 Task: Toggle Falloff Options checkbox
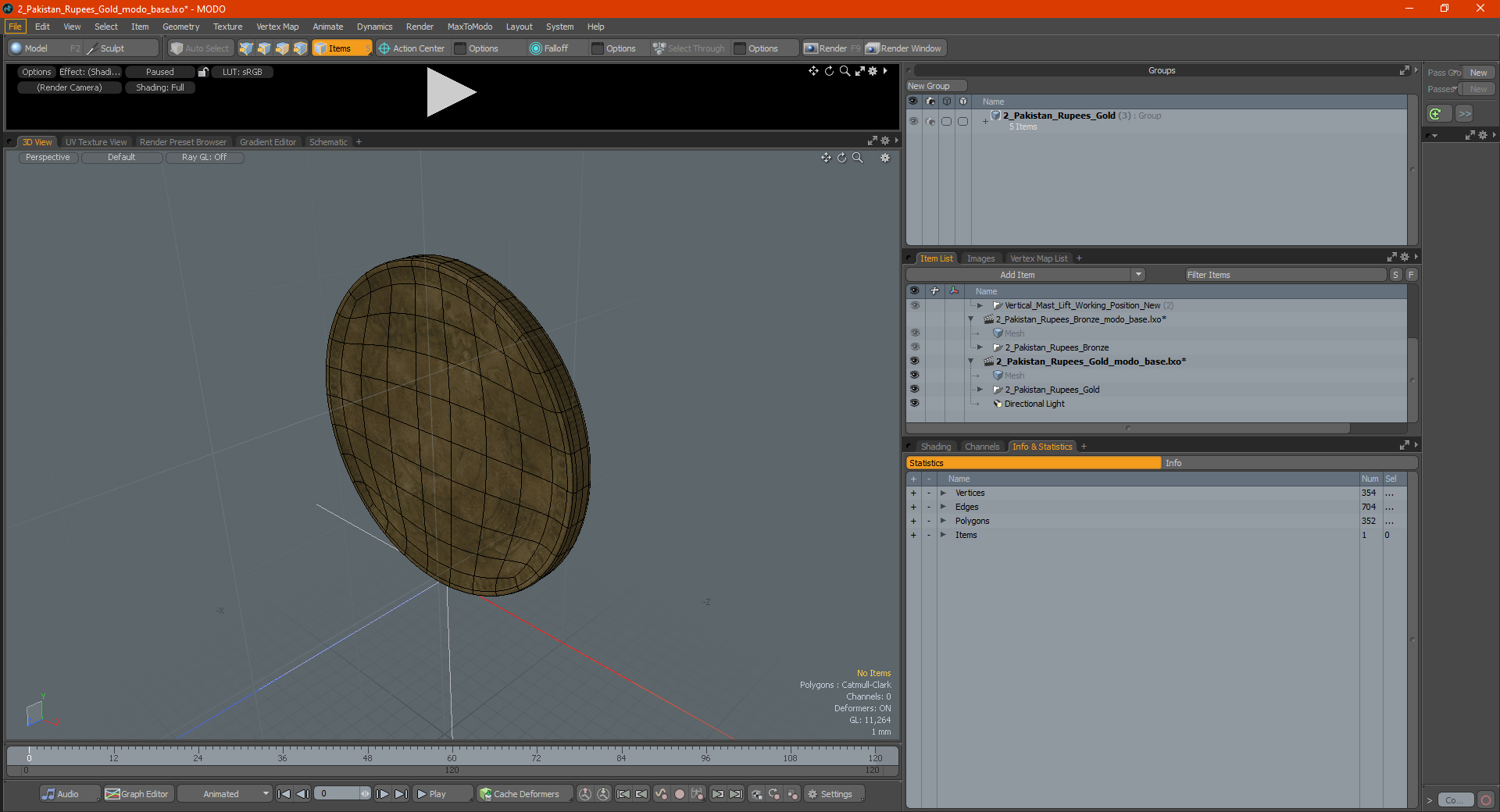pyautogui.click(x=598, y=48)
